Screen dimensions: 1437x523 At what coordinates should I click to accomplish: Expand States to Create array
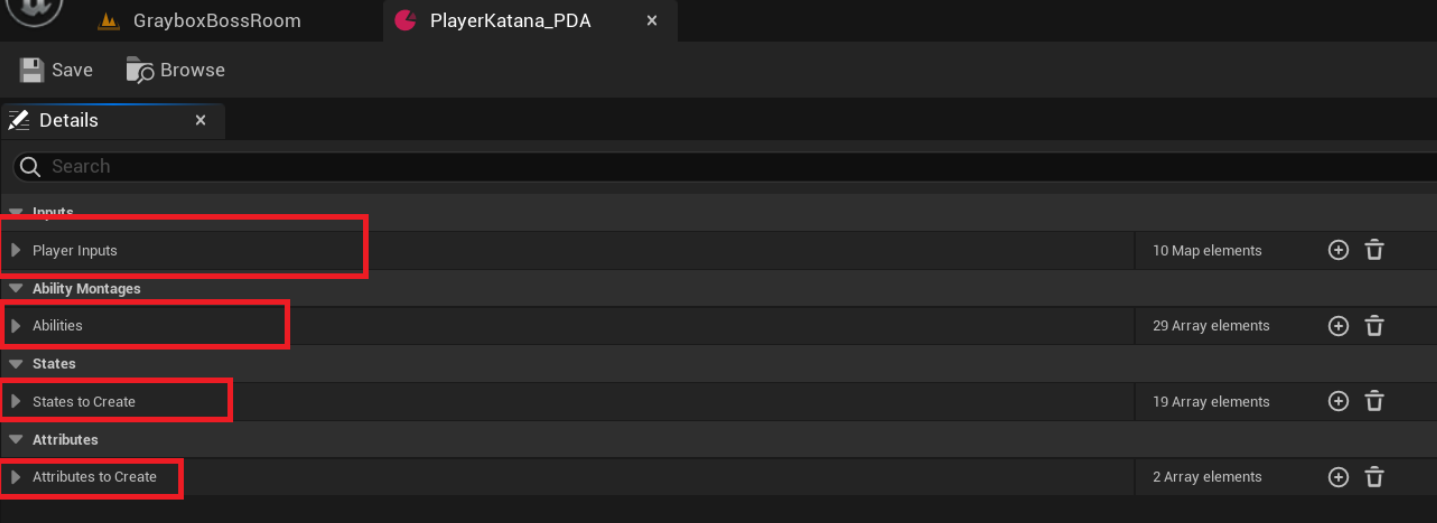[x=16, y=401]
